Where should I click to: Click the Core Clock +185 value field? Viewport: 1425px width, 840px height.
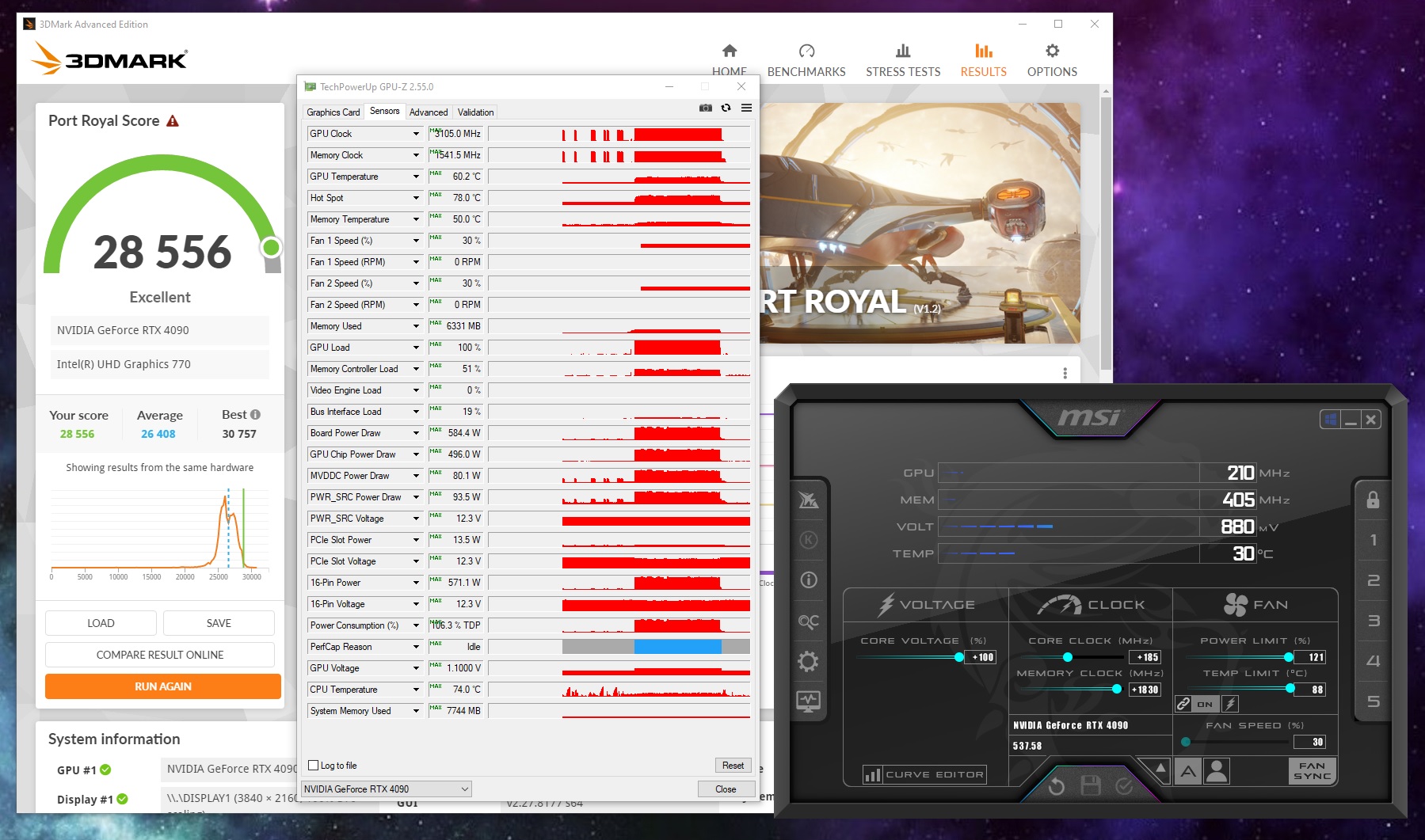tap(1145, 657)
